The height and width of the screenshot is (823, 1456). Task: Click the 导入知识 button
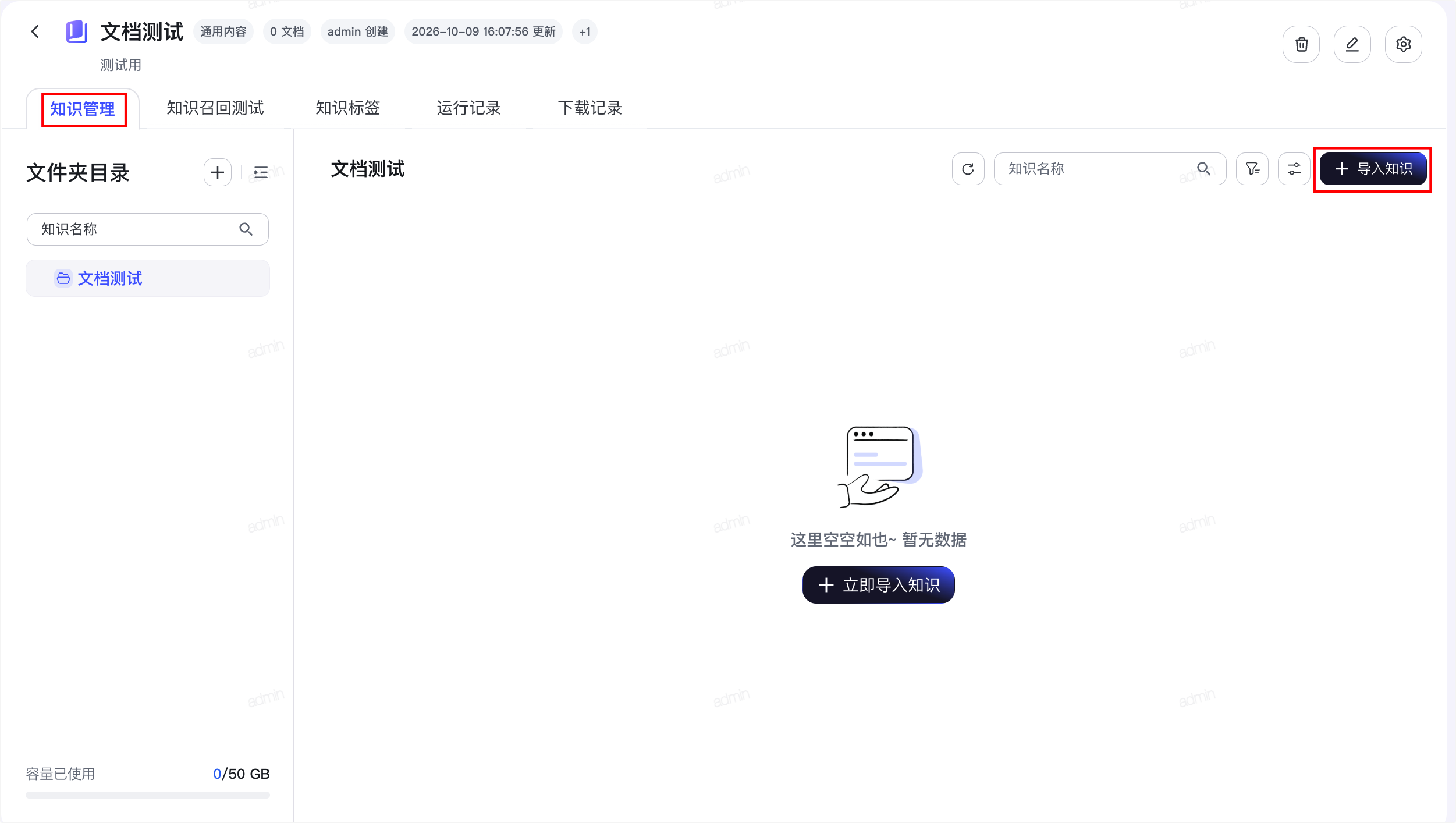(1373, 169)
